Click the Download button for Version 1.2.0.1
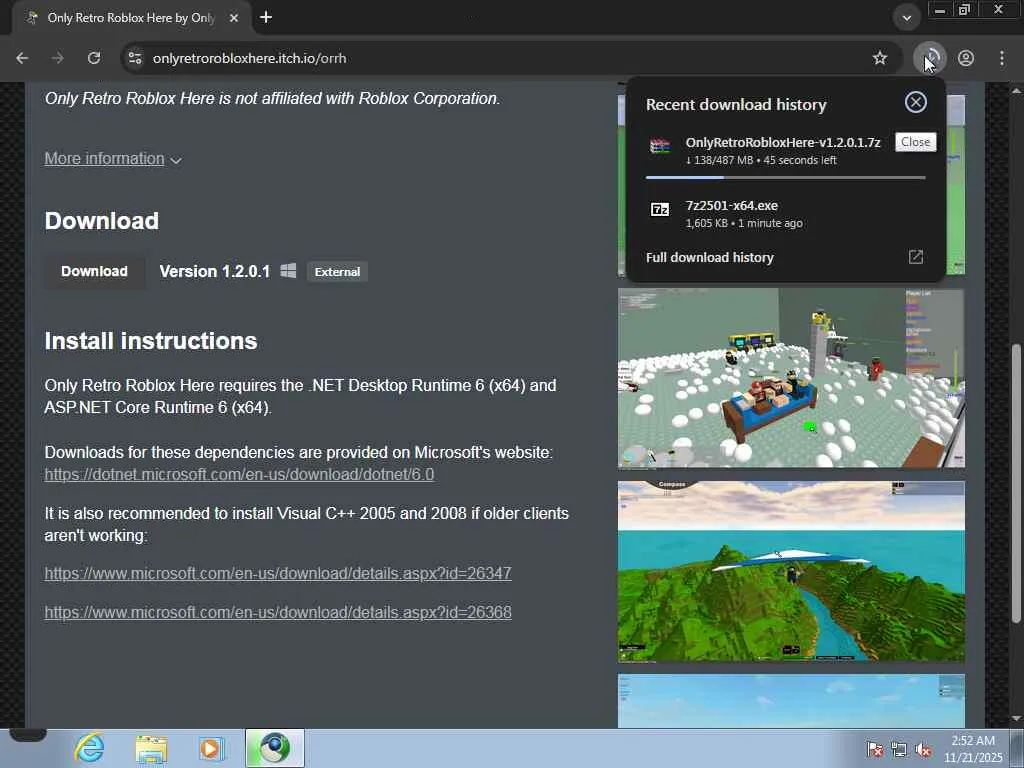 tap(94, 272)
